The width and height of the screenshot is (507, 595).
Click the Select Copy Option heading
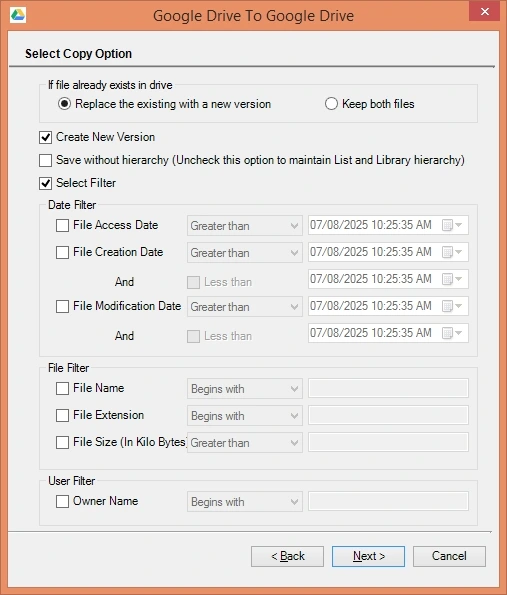pos(79,54)
